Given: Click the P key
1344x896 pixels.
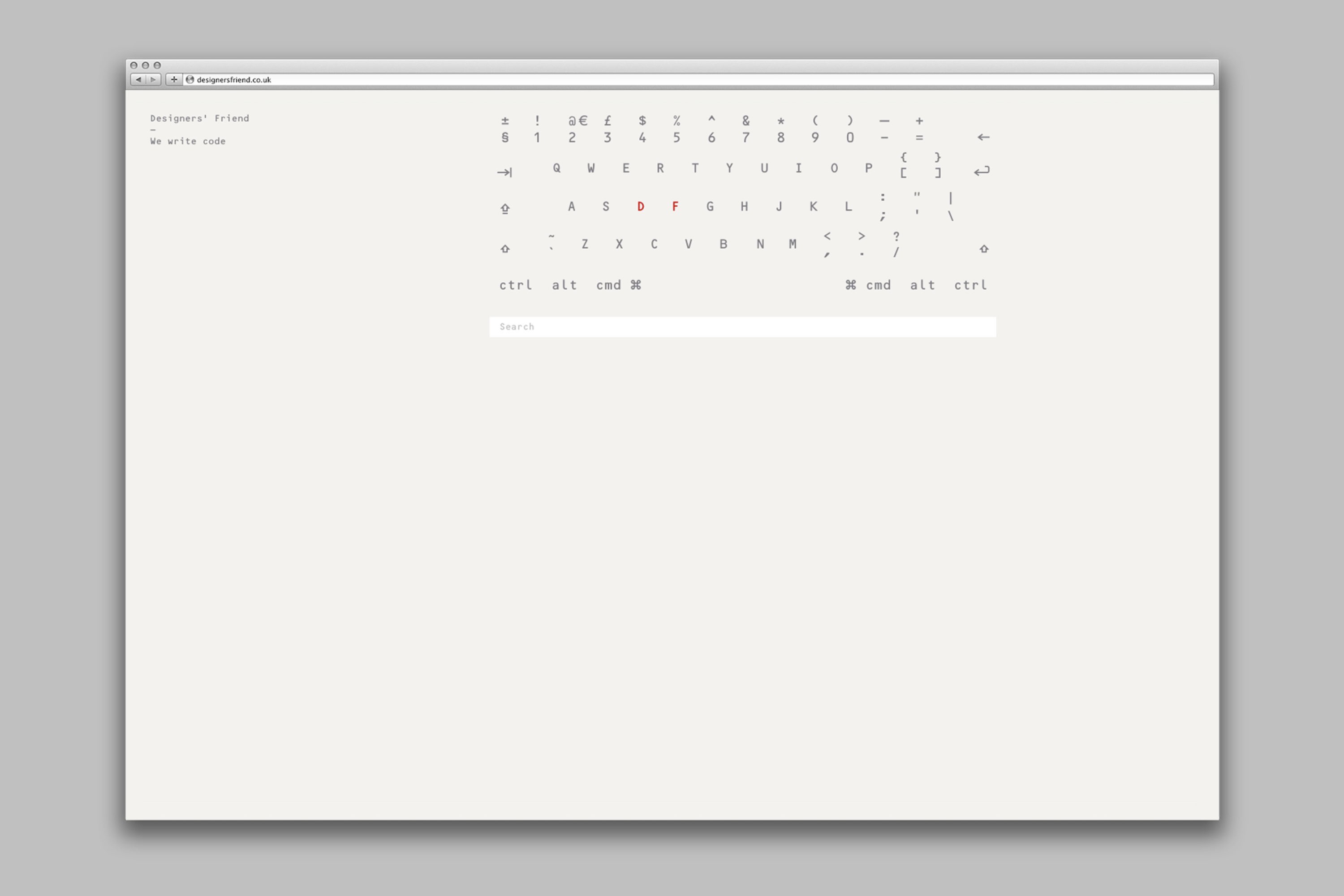Looking at the screenshot, I should [868, 168].
